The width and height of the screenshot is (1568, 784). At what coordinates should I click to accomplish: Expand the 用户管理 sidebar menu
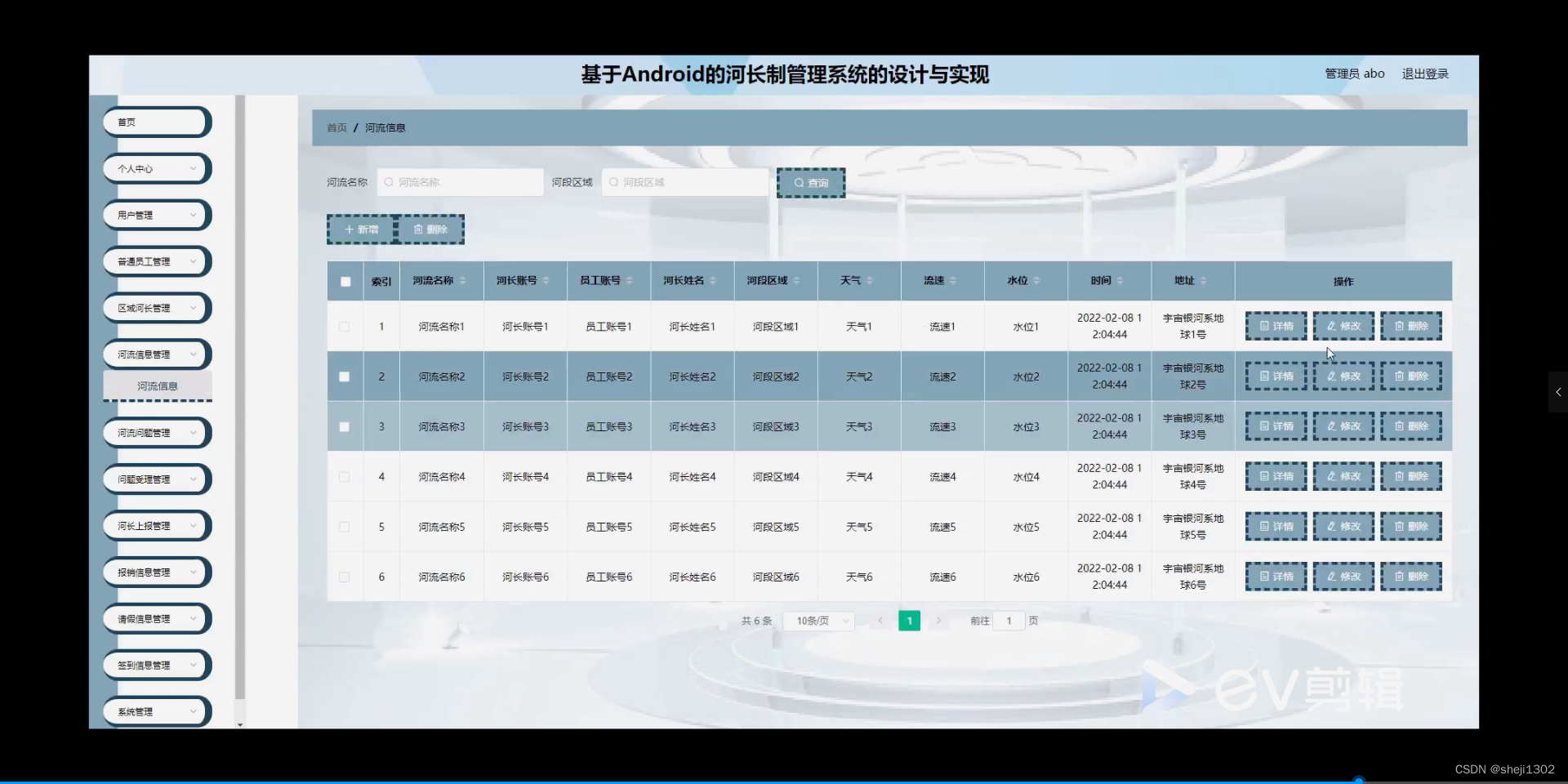[156, 215]
